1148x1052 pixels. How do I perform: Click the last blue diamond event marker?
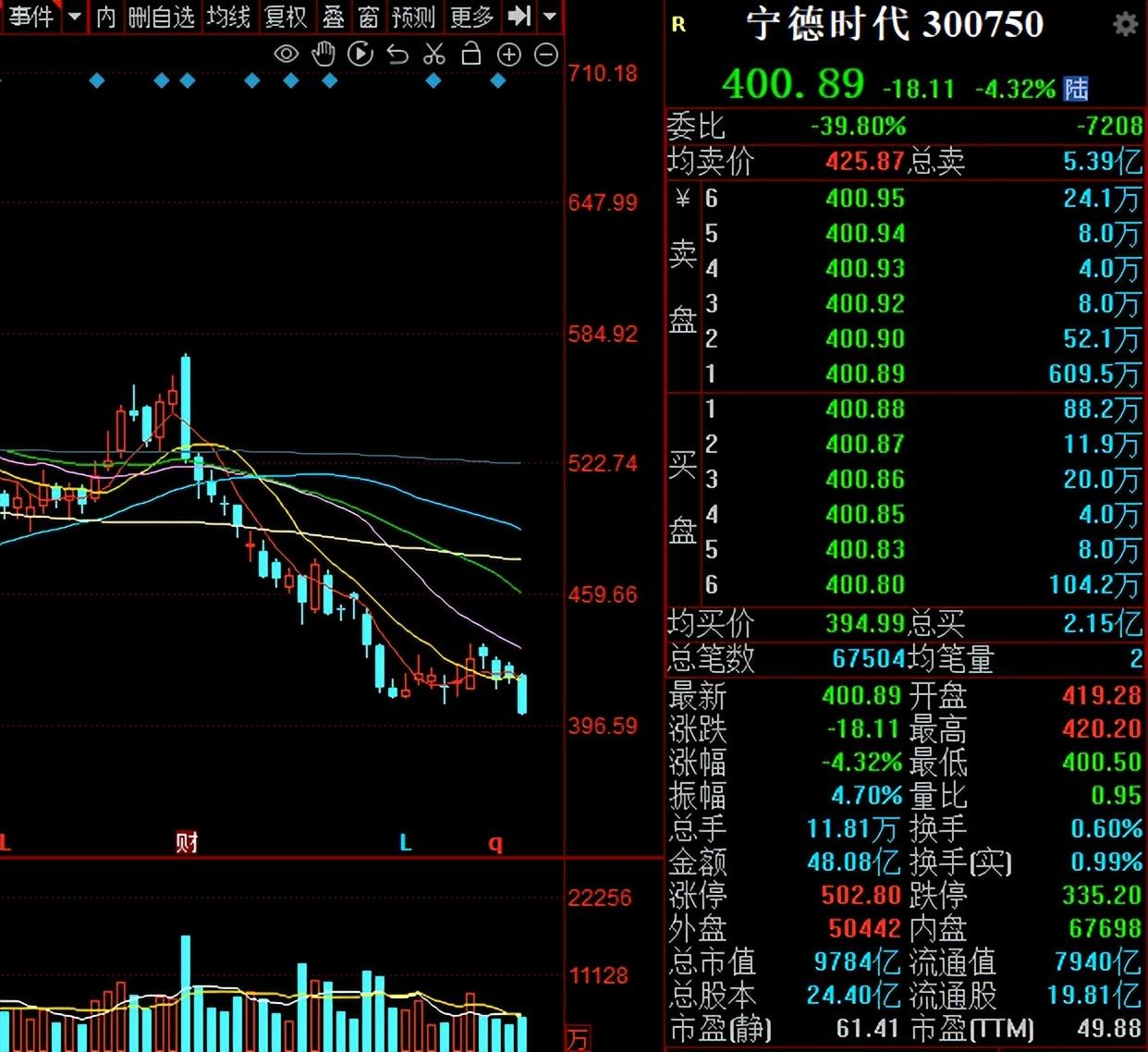coord(498,81)
